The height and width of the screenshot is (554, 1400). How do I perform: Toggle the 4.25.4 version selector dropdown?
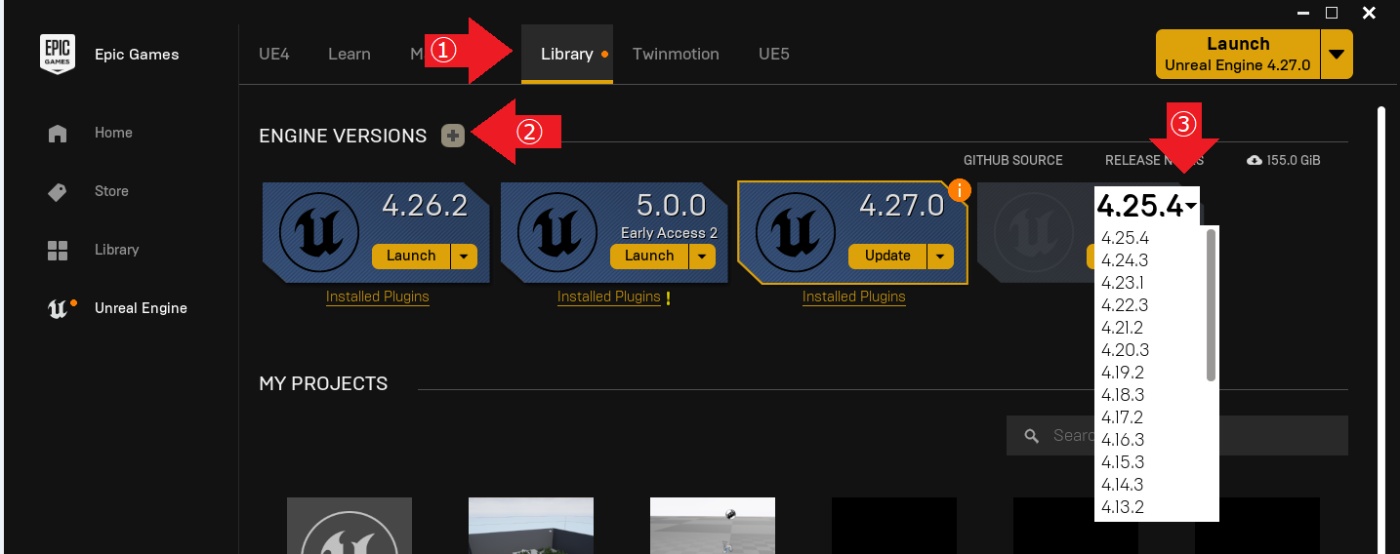pyautogui.click(x=1147, y=207)
